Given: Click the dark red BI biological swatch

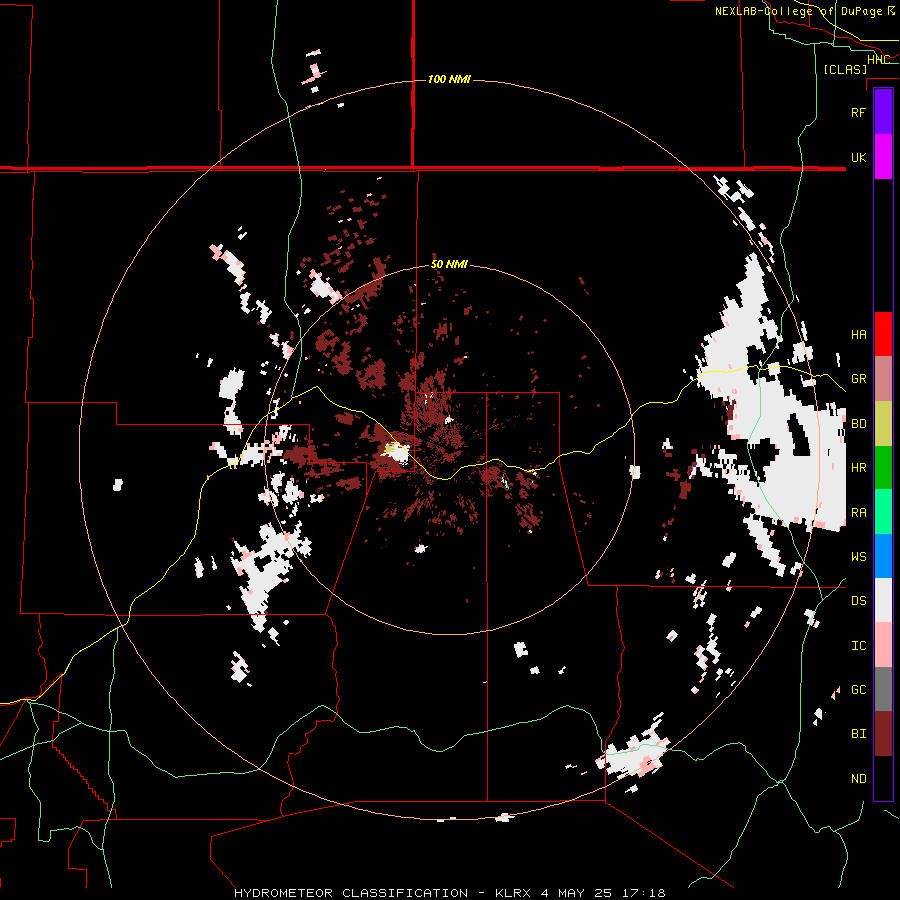Looking at the screenshot, I should (x=883, y=734).
